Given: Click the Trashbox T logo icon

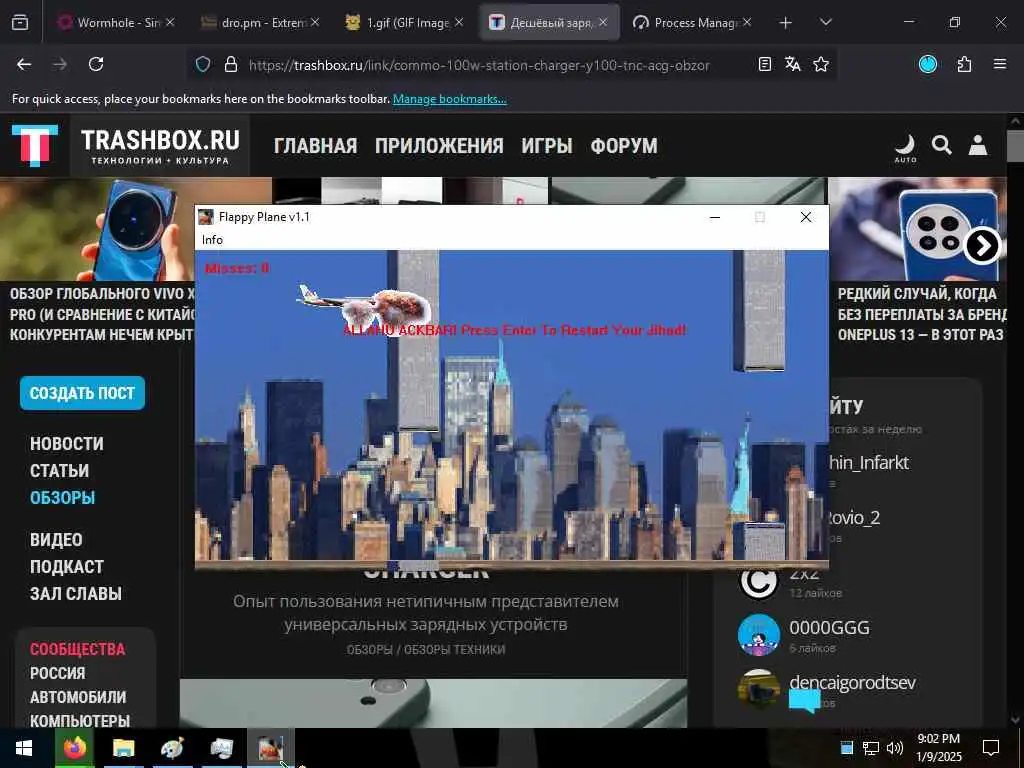Looking at the screenshot, I should pyautogui.click(x=35, y=145).
